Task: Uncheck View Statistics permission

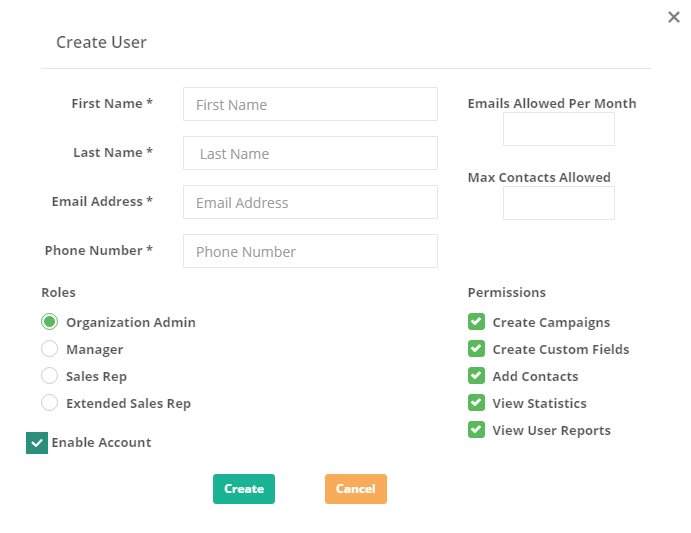Action: (x=476, y=403)
